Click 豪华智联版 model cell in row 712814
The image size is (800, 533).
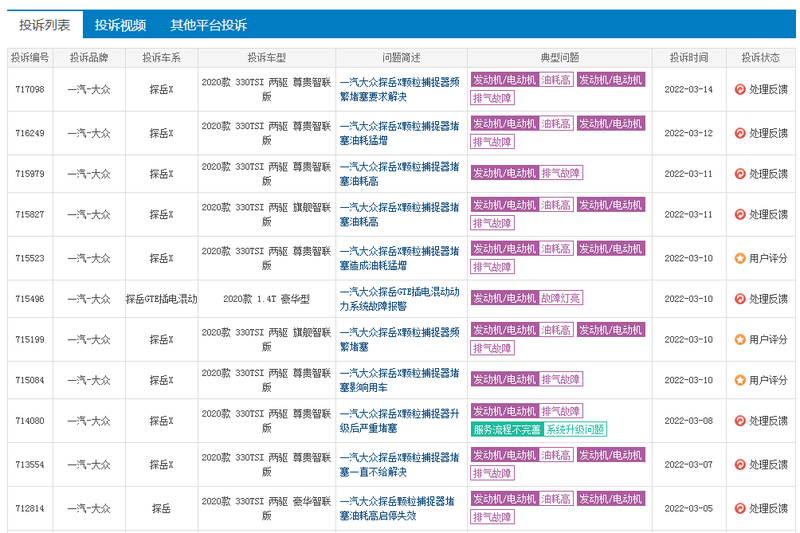pyautogui.click(x=266, y=509)
